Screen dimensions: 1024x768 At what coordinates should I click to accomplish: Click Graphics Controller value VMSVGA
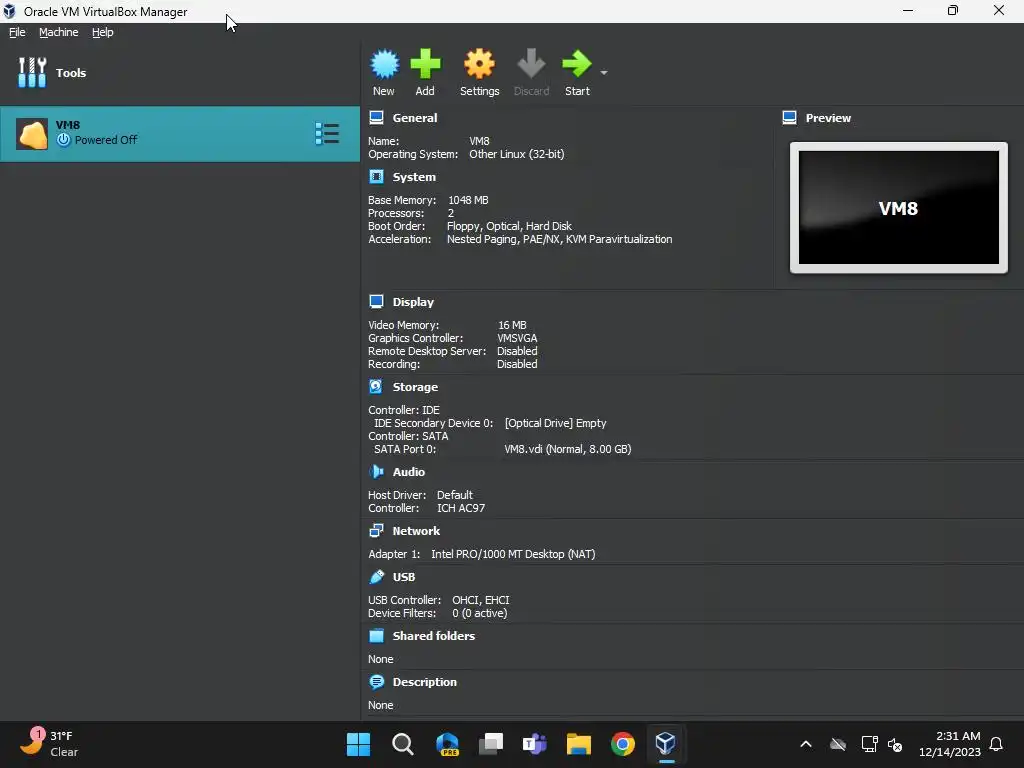point(517,338)
